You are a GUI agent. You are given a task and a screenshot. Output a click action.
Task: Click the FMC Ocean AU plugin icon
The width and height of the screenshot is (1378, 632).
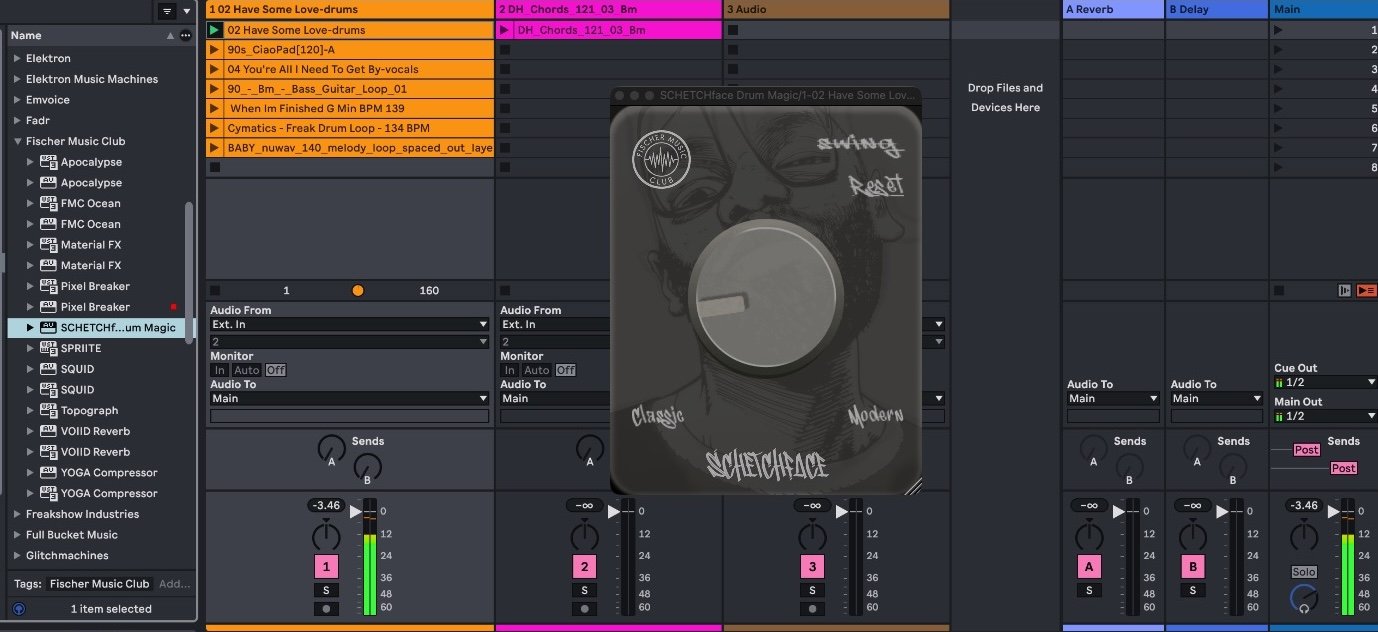pos(48,224)
